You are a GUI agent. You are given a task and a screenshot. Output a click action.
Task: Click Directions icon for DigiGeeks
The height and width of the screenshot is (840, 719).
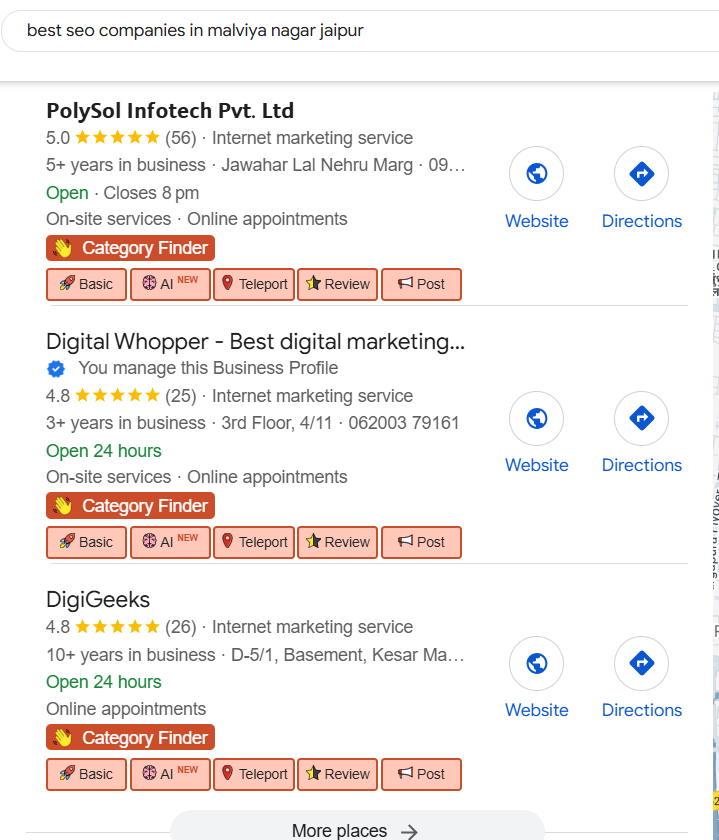[x=641, y=663]
